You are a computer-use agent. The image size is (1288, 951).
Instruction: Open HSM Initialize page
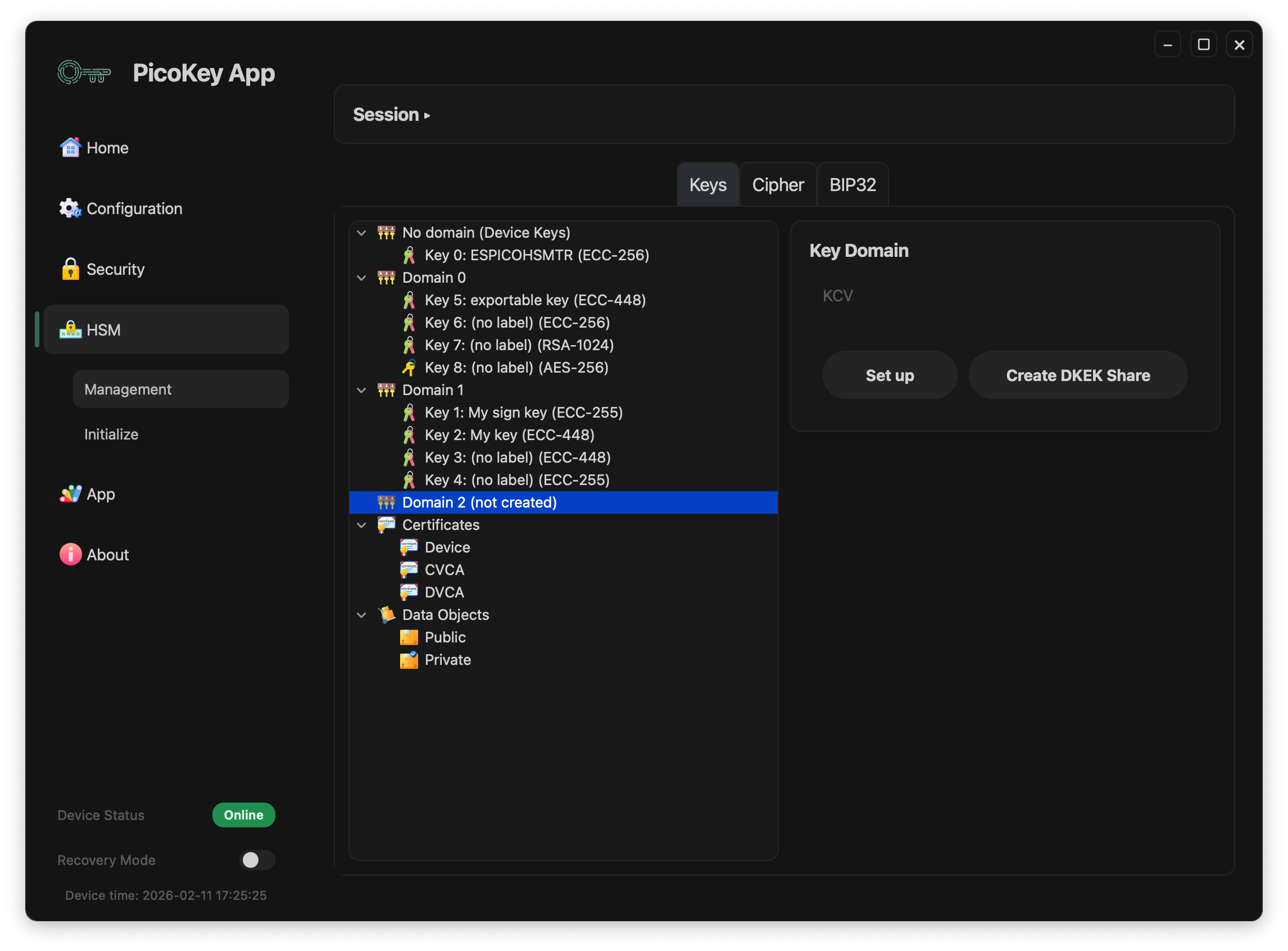point(111,434)
